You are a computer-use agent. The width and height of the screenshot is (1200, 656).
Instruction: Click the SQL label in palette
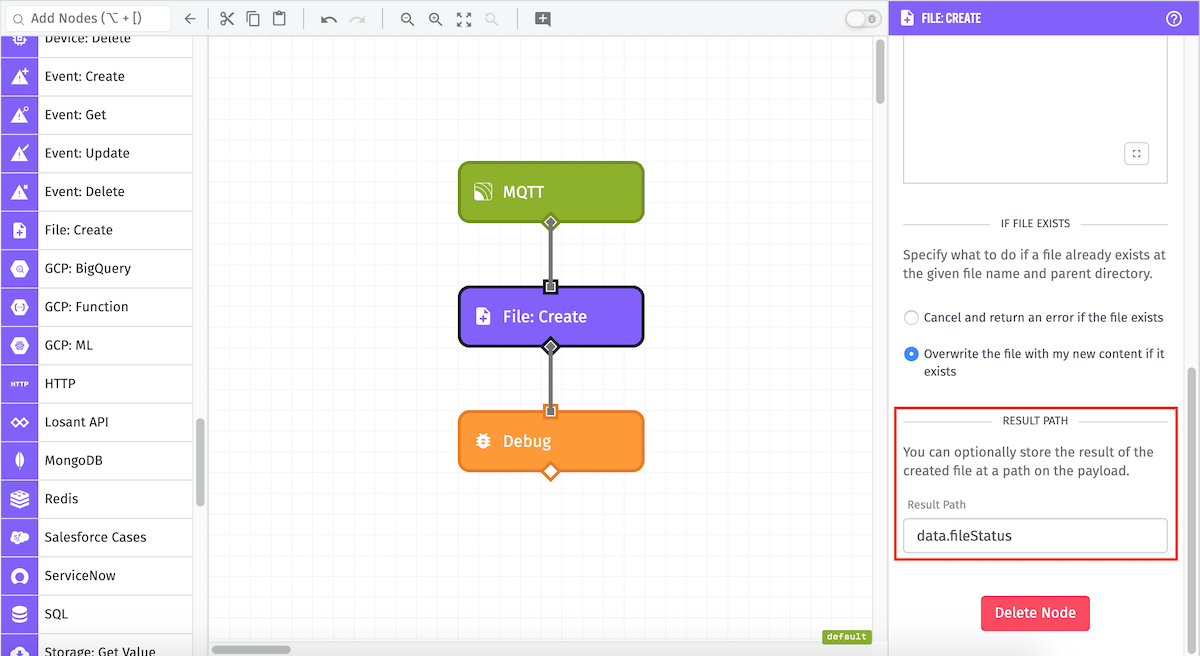click(56, 614)
